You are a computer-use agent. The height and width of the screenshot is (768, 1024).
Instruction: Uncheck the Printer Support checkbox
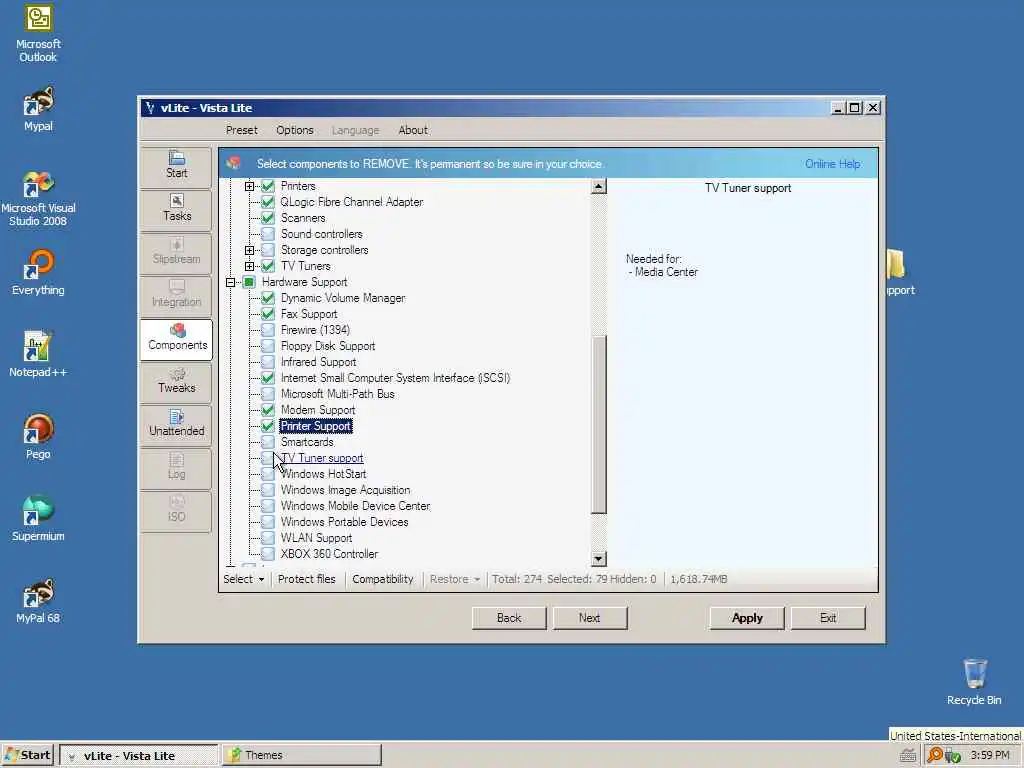(x=268, y=426)
